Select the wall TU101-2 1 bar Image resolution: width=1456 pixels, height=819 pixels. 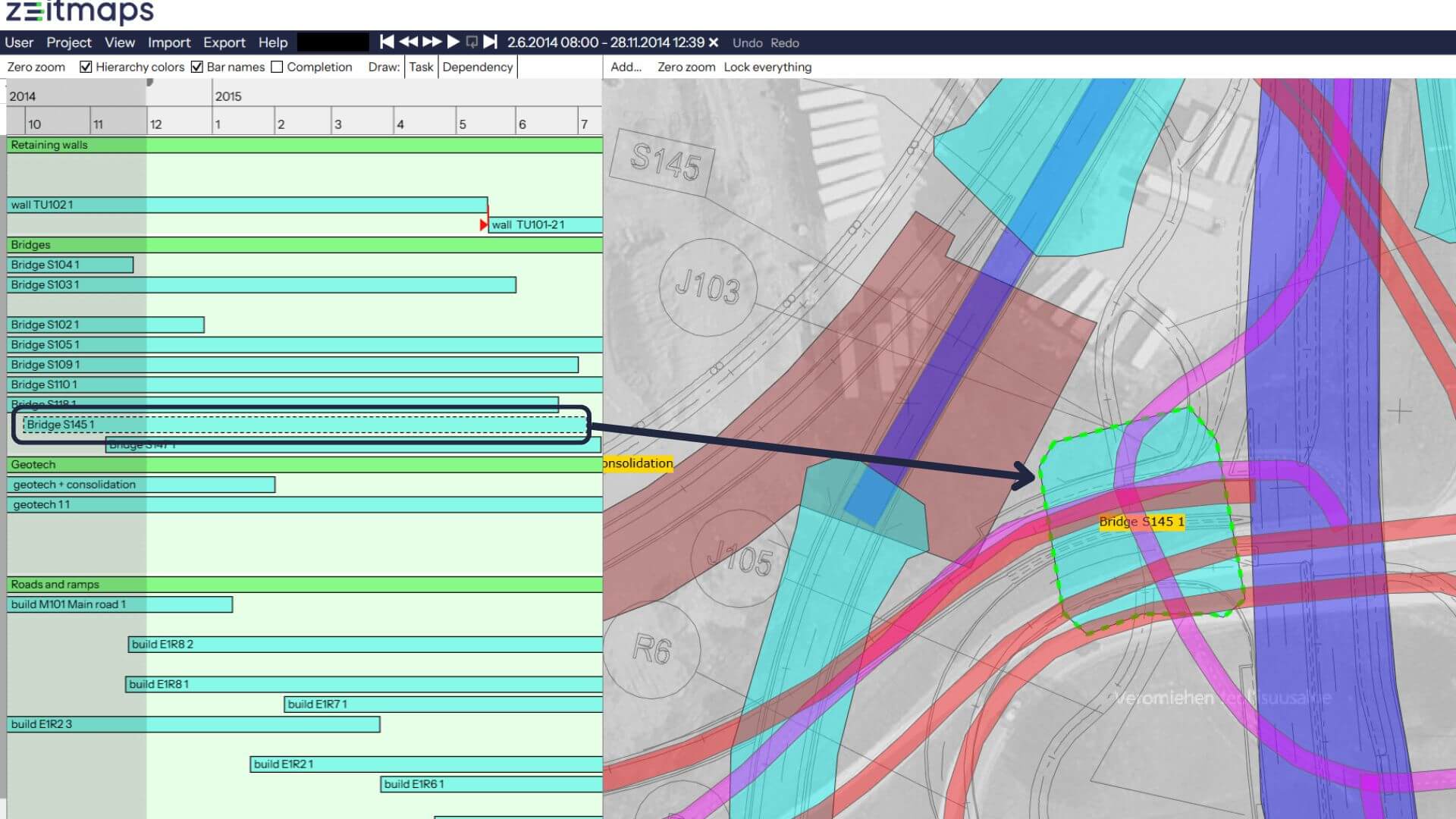(x=545, y=224)
